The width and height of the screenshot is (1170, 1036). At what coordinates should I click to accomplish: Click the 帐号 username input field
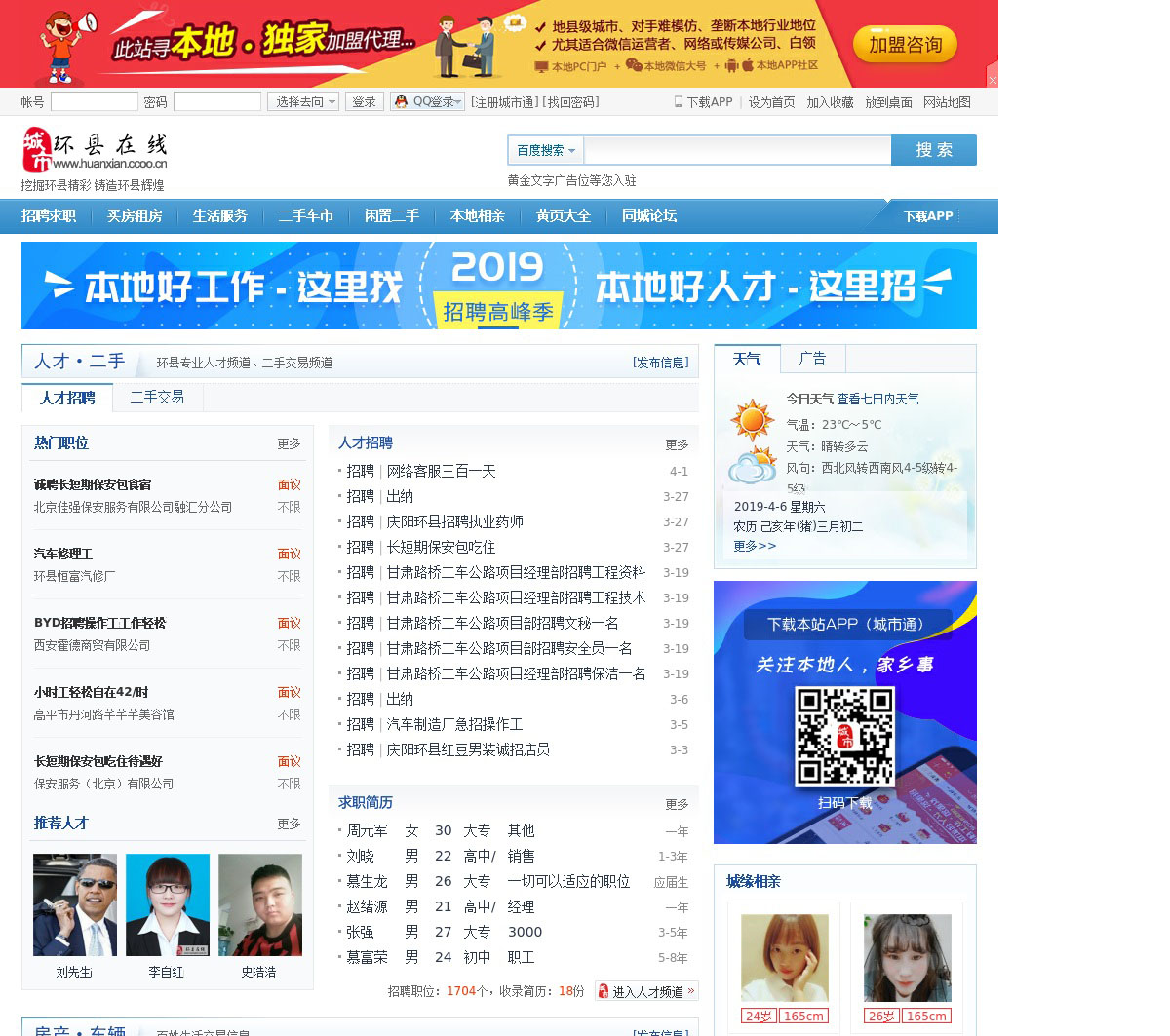coord(95,101)
